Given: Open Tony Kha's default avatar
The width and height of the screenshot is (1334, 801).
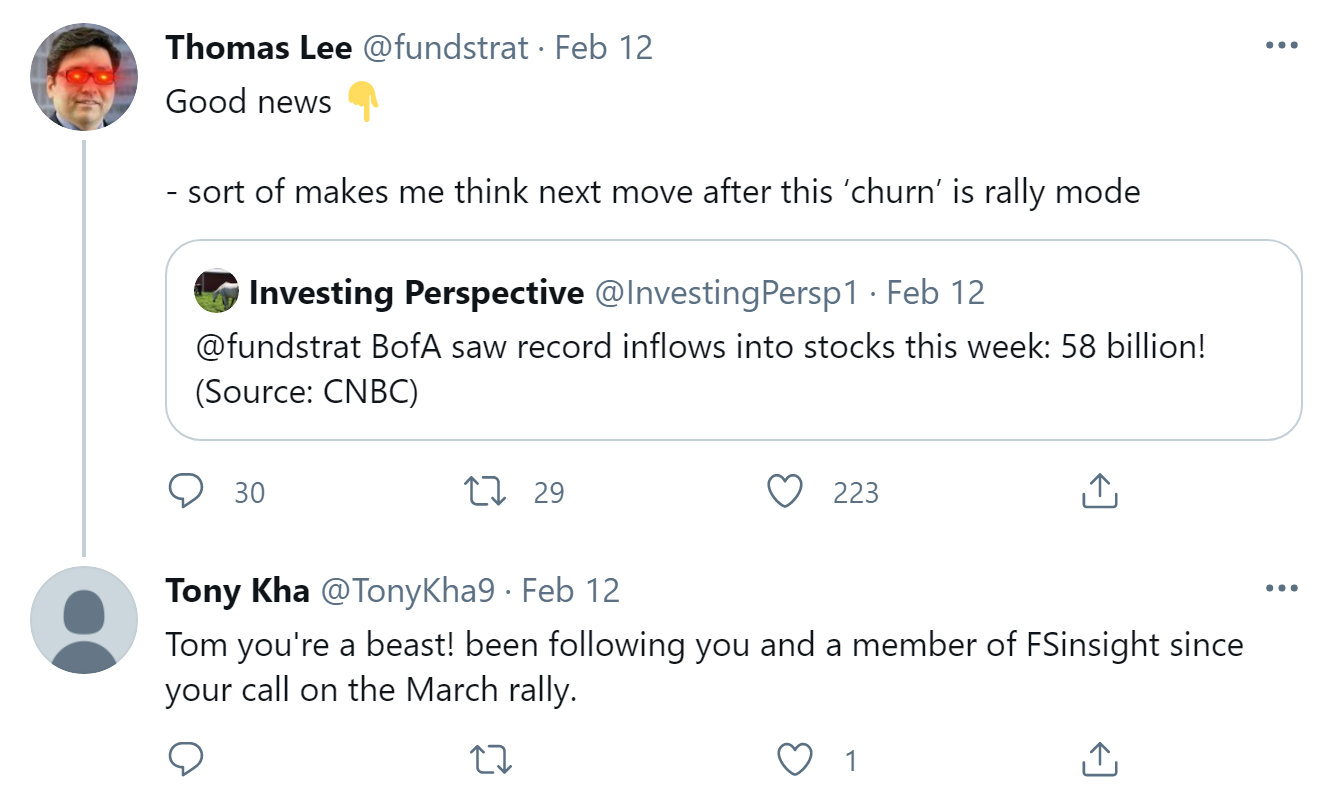Looking at the screenshot, I should coord(84,620).
